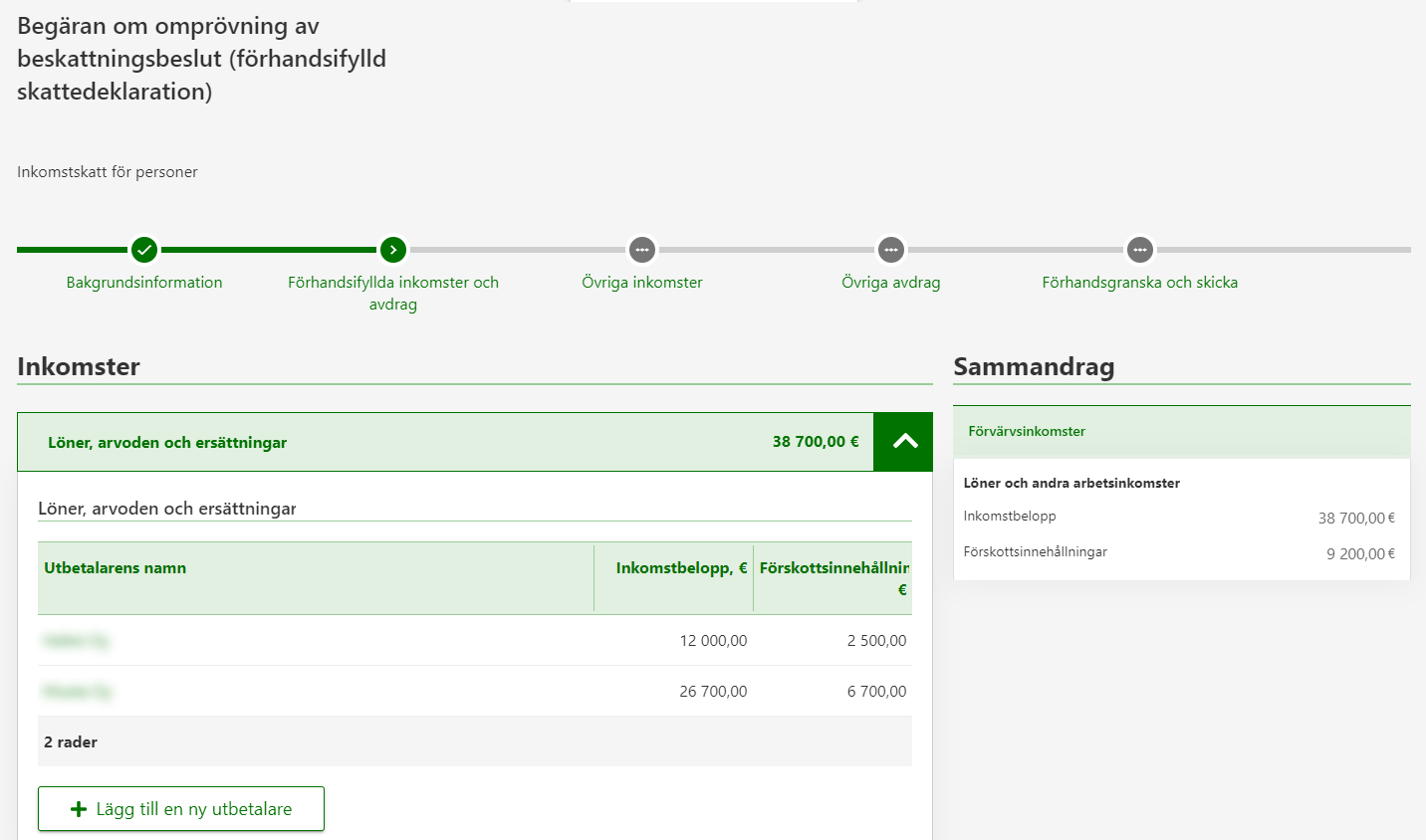Open the Bakgrundsinformation step label
The height and width of the screenshot is (840, 1426).
pyautogui.click(x=144, y=283)
